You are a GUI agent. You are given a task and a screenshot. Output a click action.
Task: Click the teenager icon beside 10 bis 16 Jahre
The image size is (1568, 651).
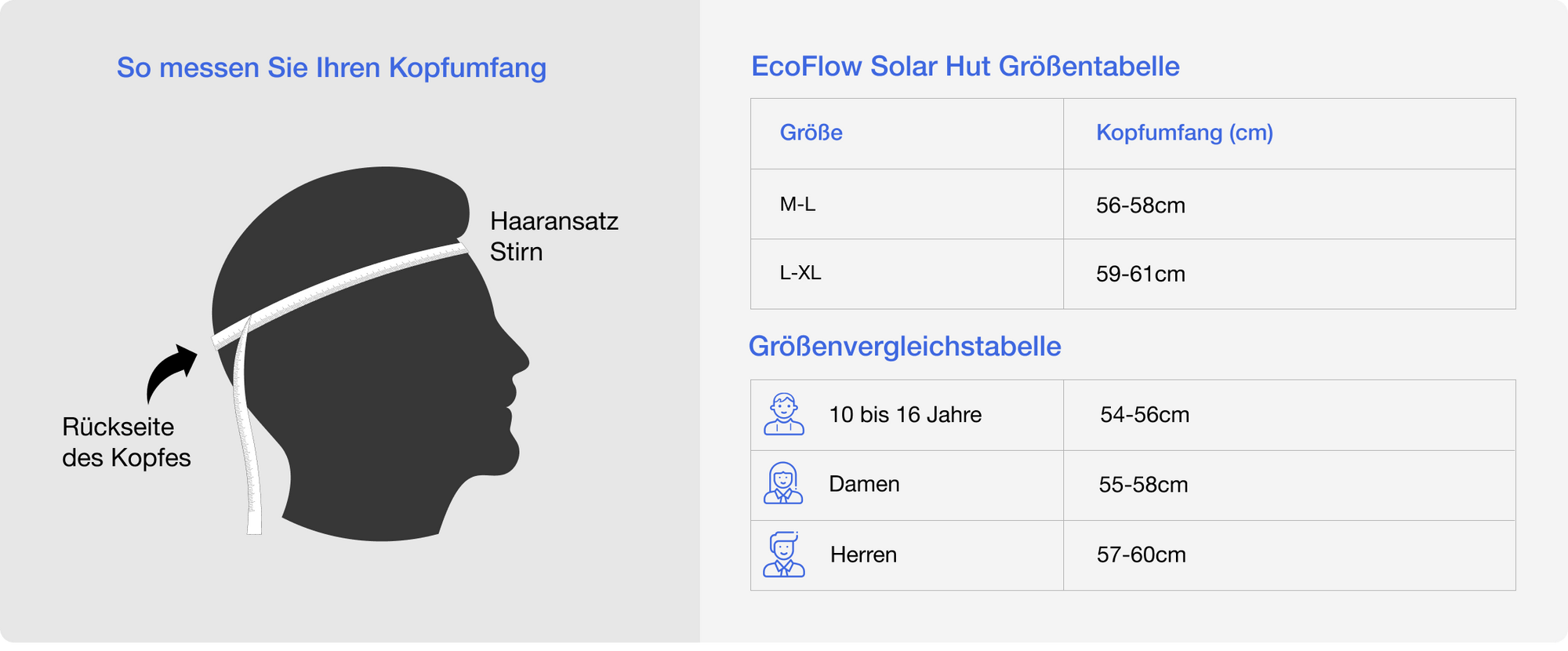pos(783,415)
